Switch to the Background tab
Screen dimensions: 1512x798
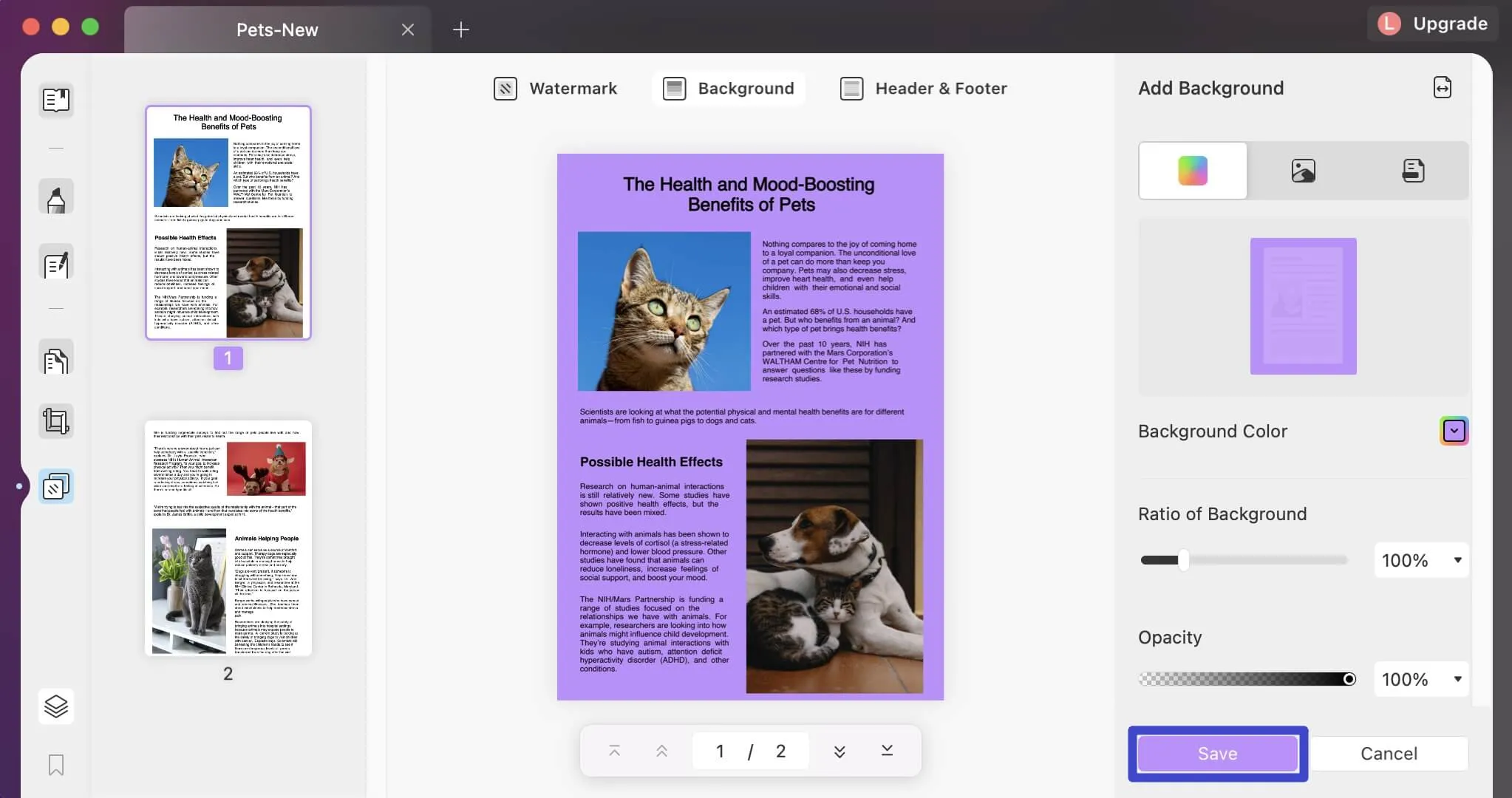tap(728, 88)
